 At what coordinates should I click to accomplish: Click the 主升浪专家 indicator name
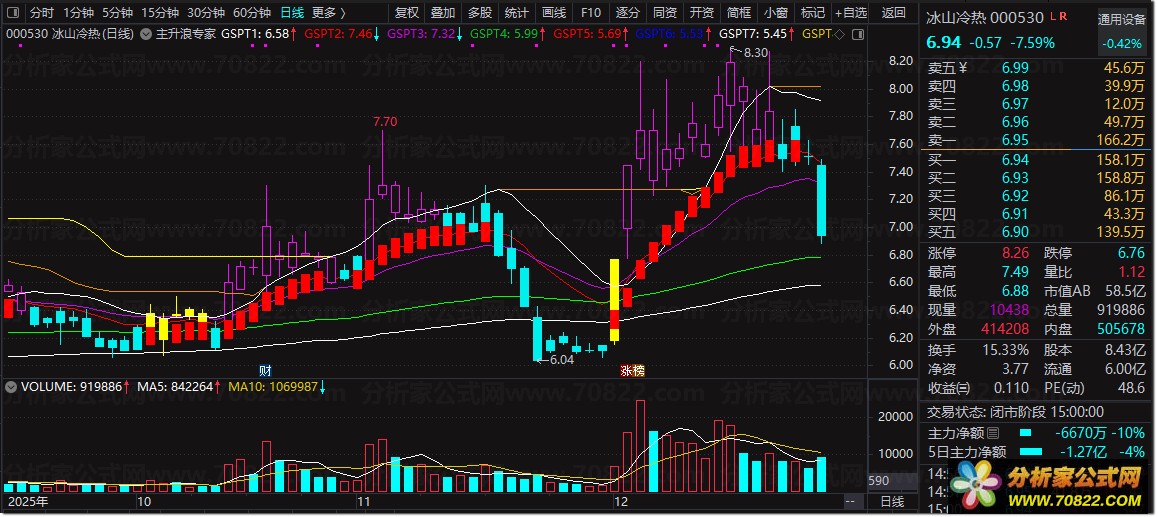point(186,34)
